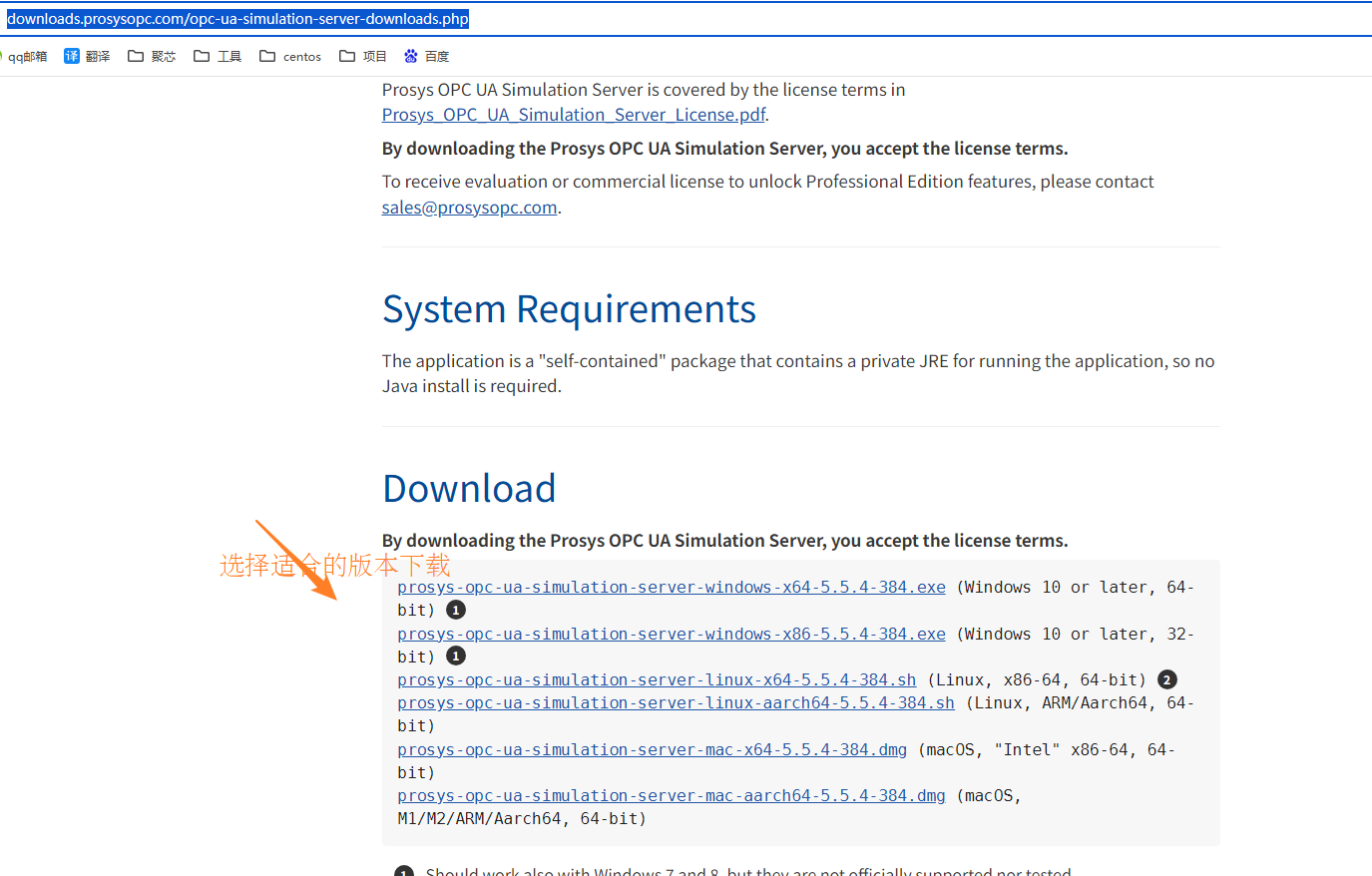Click the Download heading
The height and width of the screenshot is (876, 1372).
point(469,489)
